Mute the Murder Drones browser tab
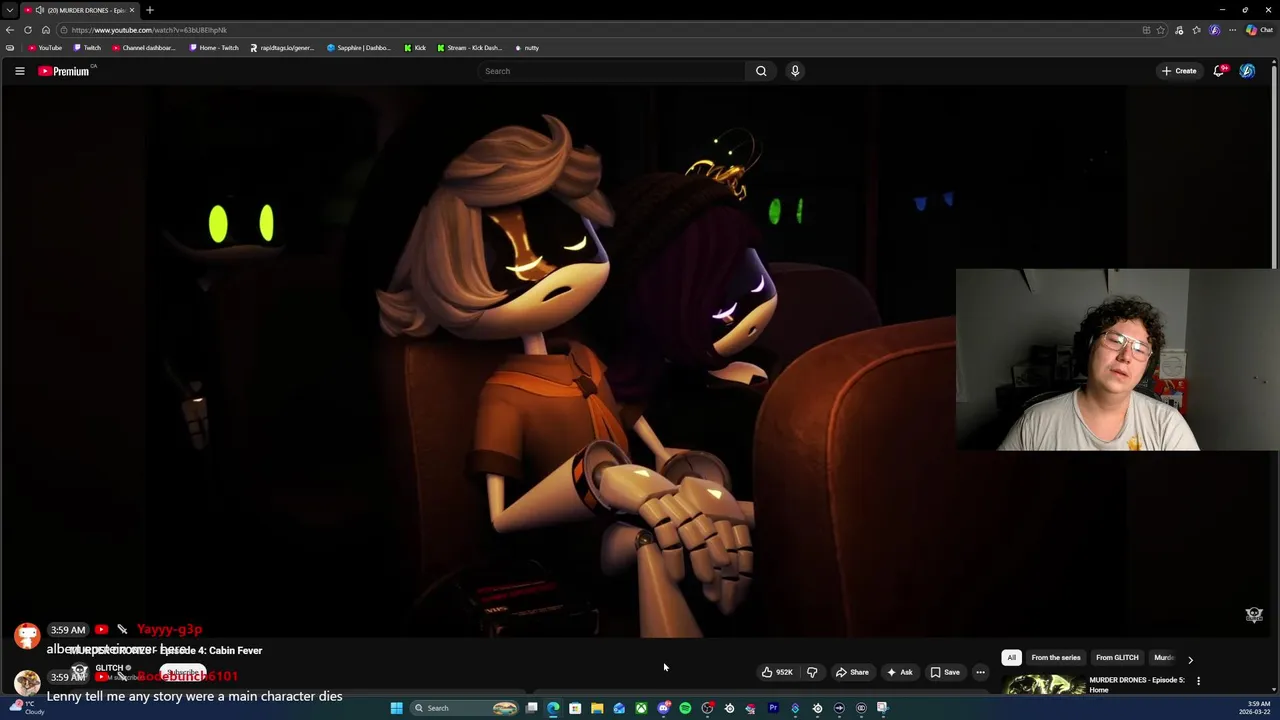The width and height of the screenshot is (1280, 720). coord(39,10)
